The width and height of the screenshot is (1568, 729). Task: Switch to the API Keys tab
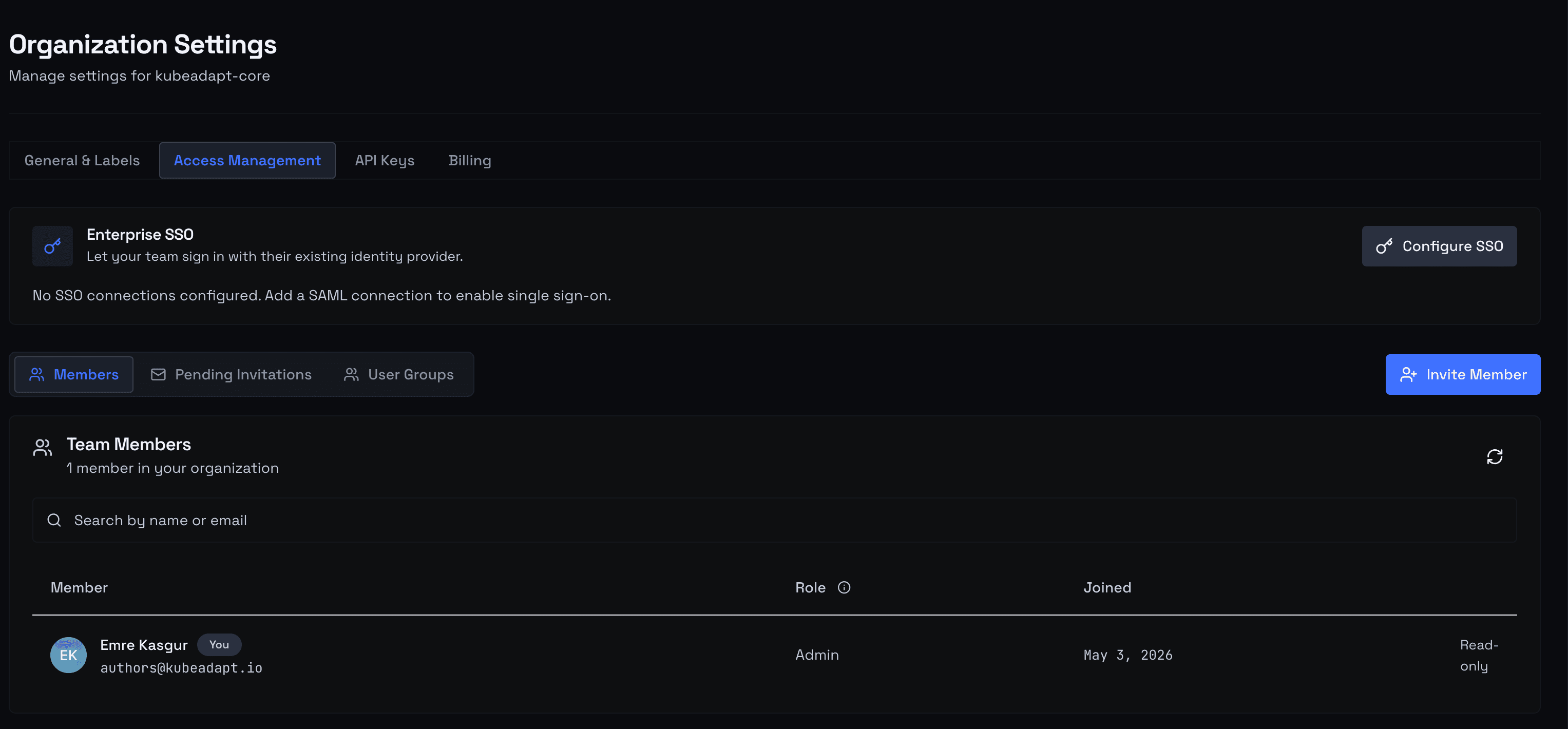(385, 161)
